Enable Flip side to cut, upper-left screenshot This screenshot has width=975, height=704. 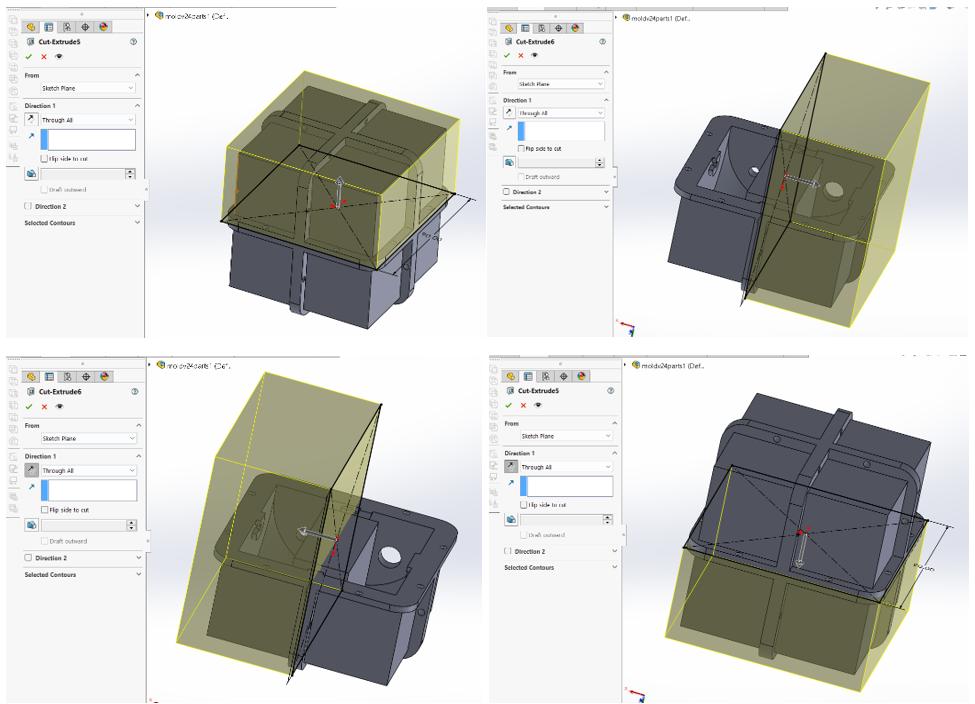tap(44, 159)
